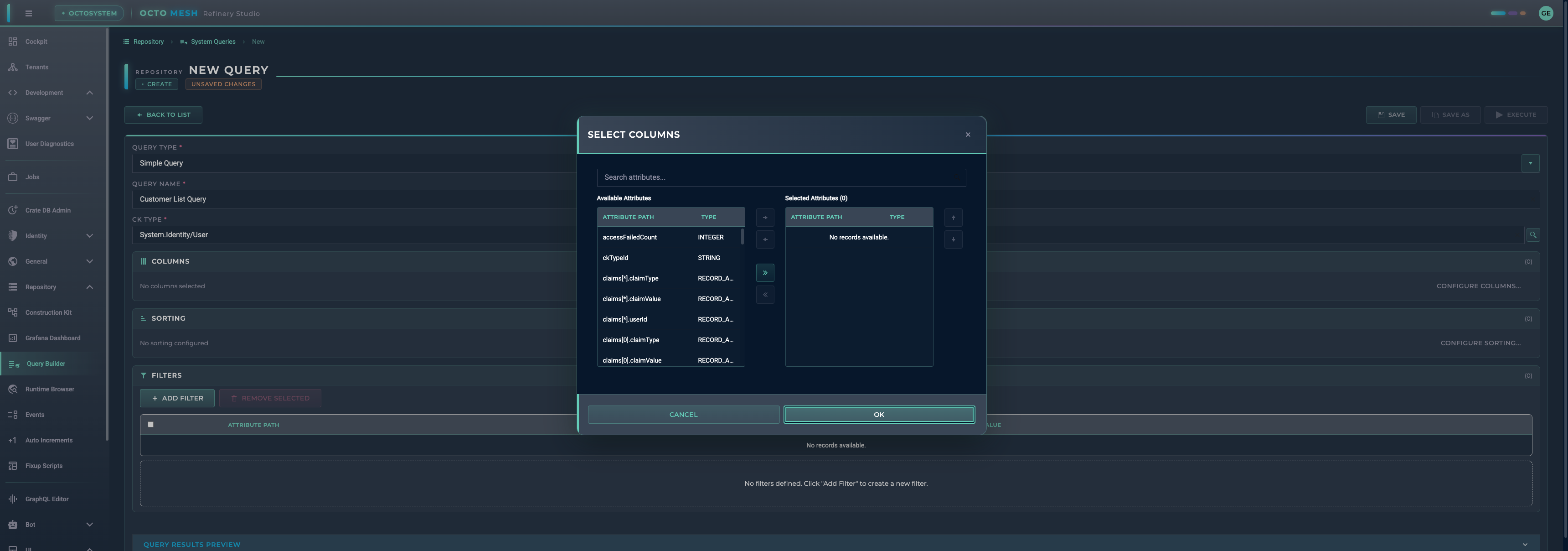1568x551 pixels.
Task: View Auto Increments page
Action: [x=49, y=440]
